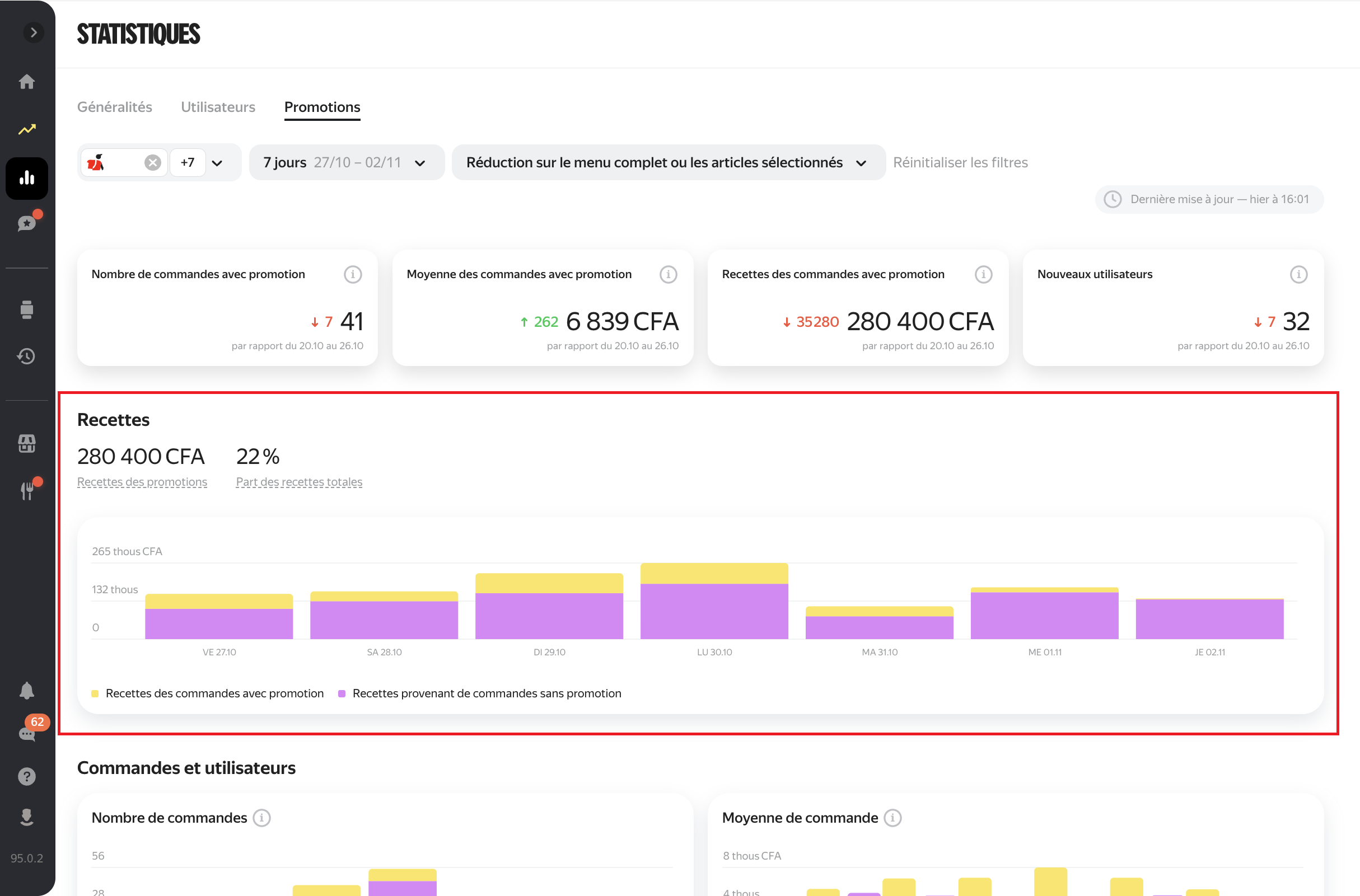Open the user profile icon in sidebar
Screen dimensions: 1360x896
pos(27,818)
